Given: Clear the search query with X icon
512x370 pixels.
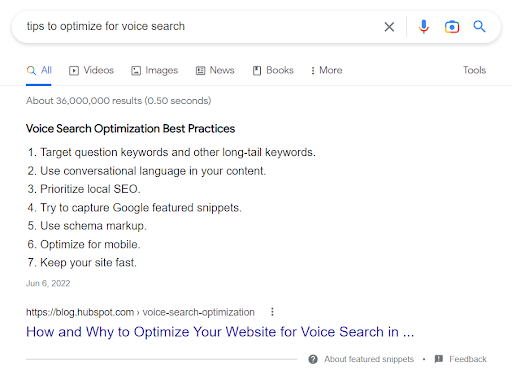Looking at the screenshot, I should [389, 27].
